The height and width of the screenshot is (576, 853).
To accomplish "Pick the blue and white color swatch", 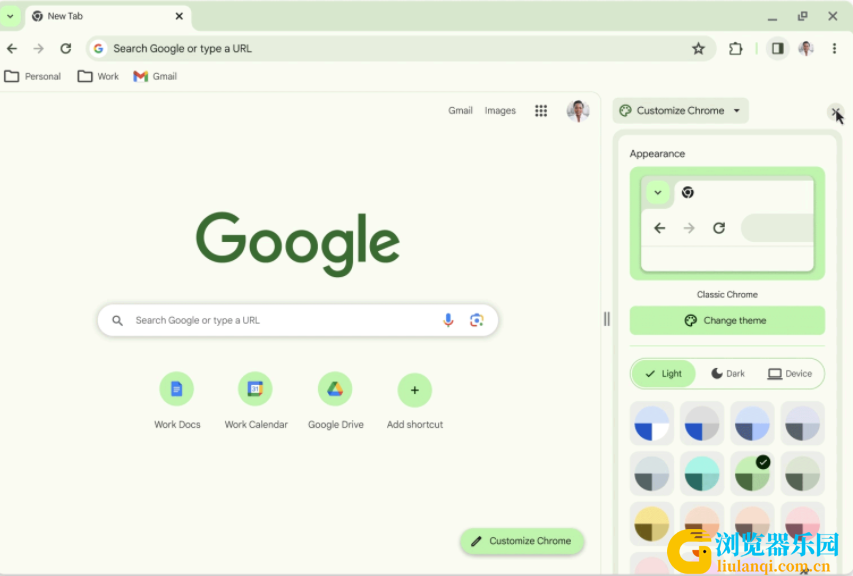I will click(x=652, y=424).
